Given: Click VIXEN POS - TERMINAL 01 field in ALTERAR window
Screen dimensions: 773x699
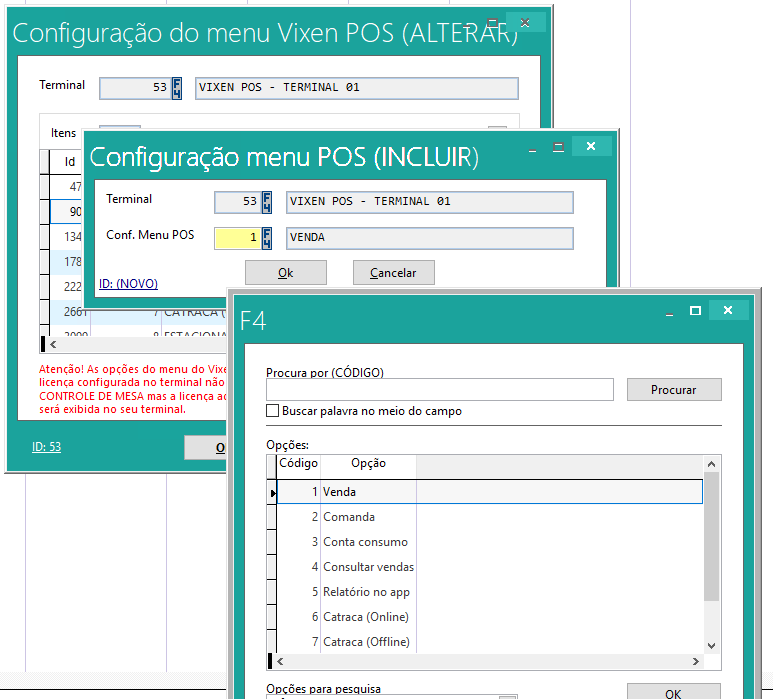Looking at the screenshot, I should pyautogui.click(x=356, y=88).
